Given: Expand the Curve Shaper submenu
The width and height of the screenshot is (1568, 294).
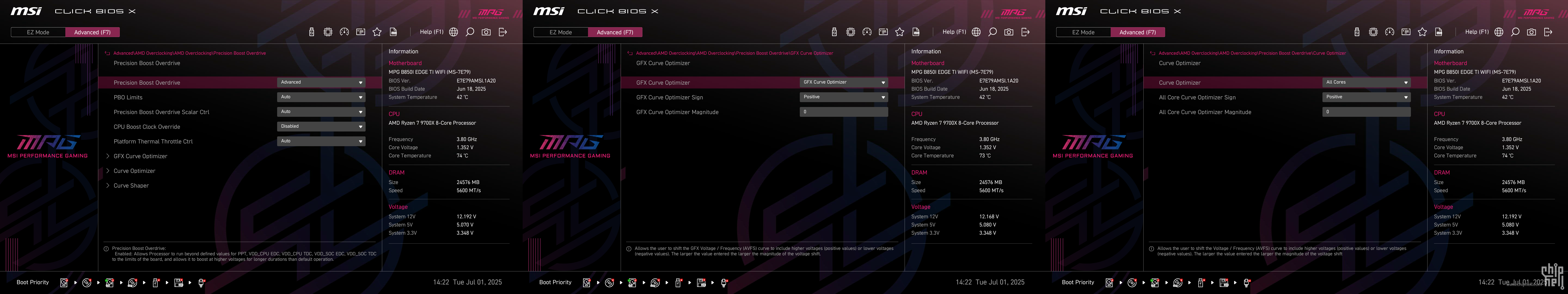Looking at the screenshot, I should pos(131,186).
